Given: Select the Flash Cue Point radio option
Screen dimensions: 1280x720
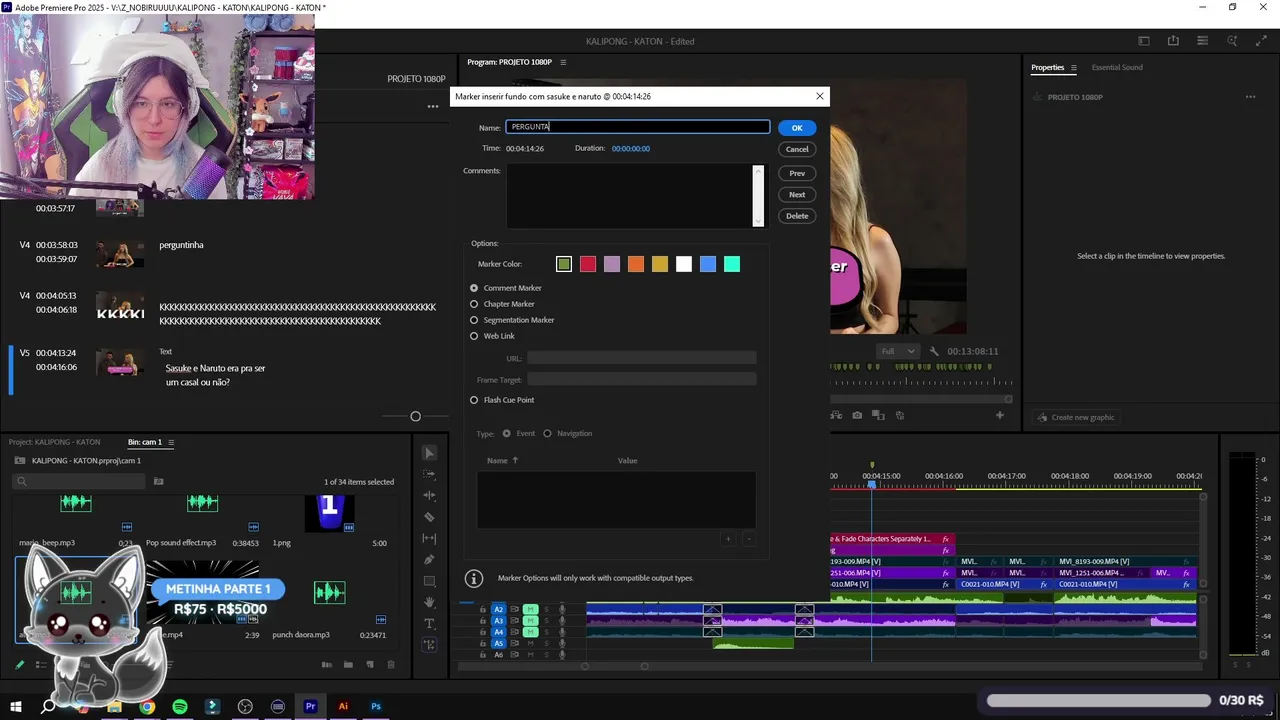Looking at the screenshot, I should tap(474, 400).
